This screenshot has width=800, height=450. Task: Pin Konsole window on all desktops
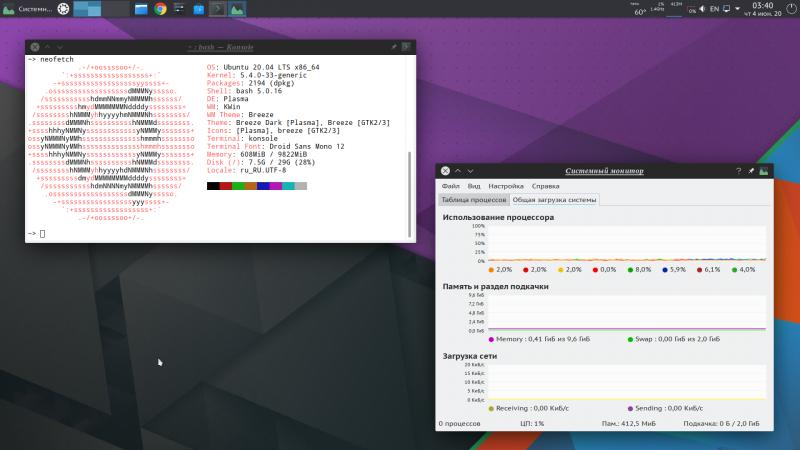point(394,47)
